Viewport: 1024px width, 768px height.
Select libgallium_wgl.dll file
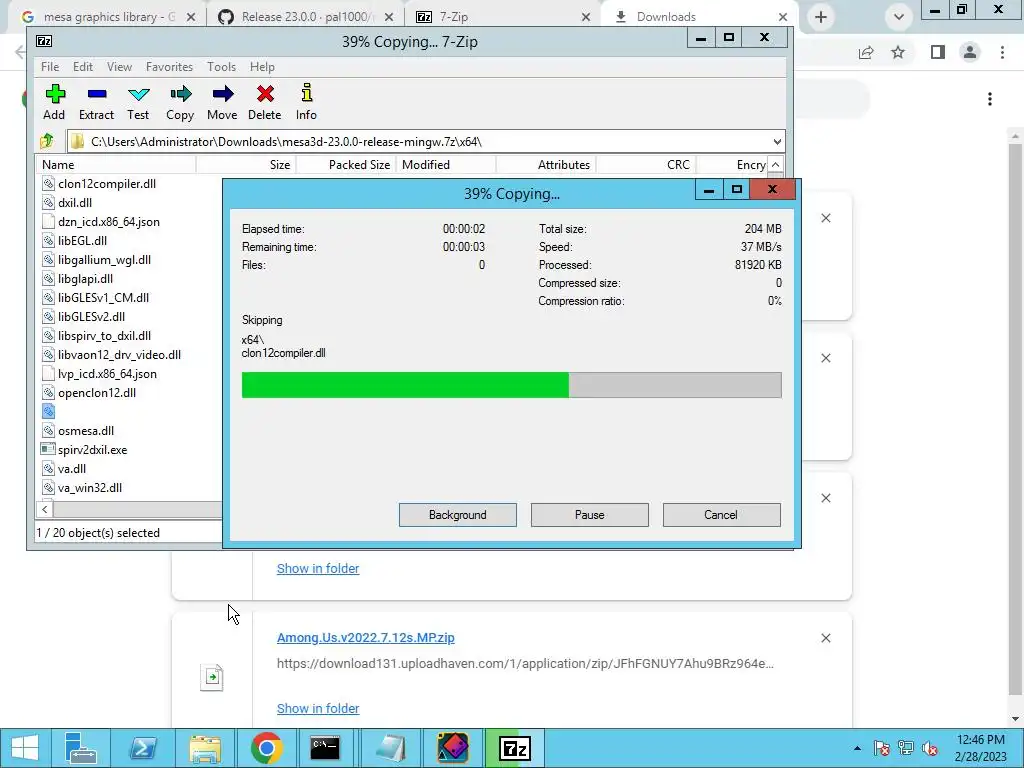tap(104, 259)
